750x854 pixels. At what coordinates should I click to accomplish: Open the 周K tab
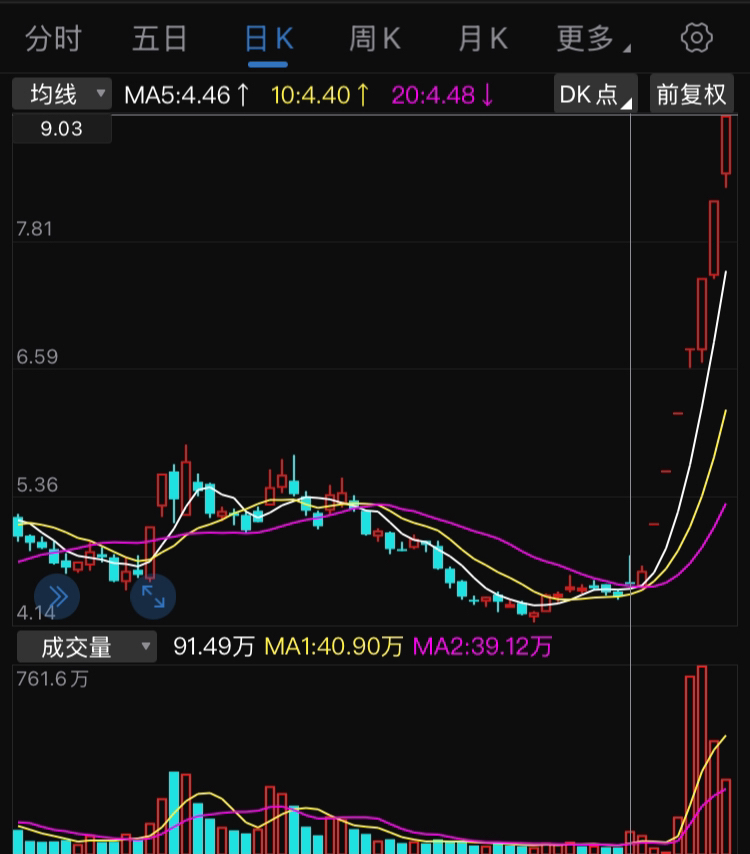click(375, 39)
